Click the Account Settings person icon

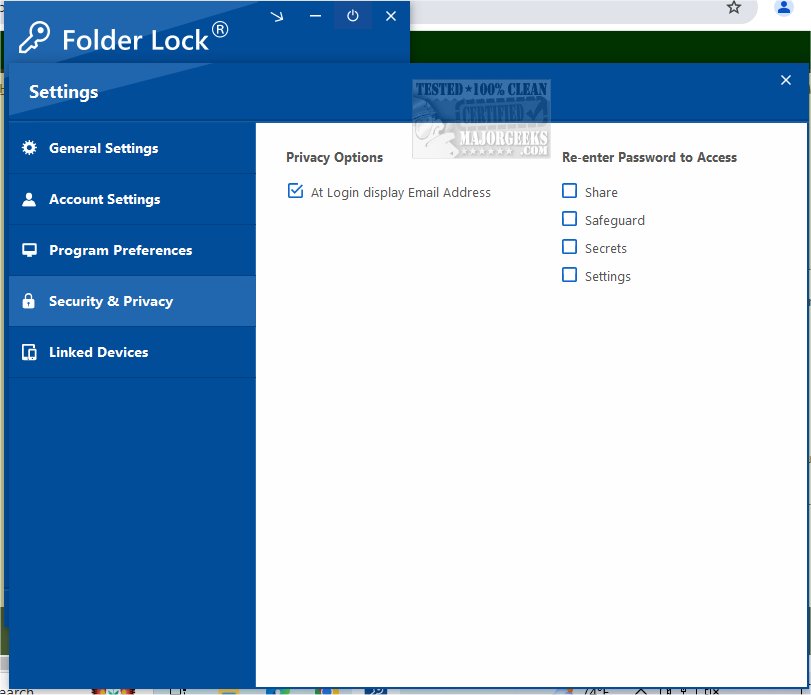29,199
